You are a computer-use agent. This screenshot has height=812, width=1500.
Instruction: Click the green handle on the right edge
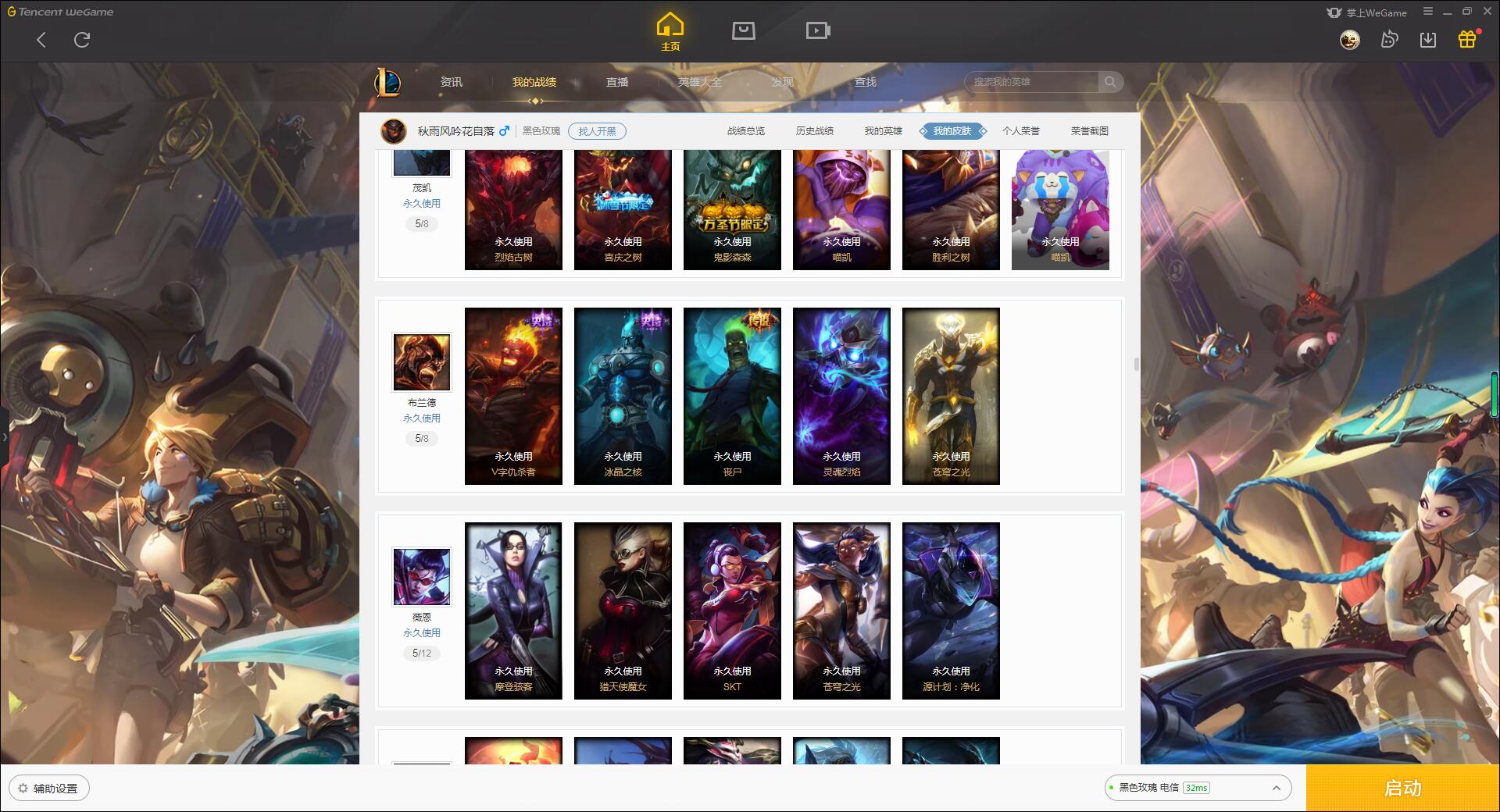1495,394
